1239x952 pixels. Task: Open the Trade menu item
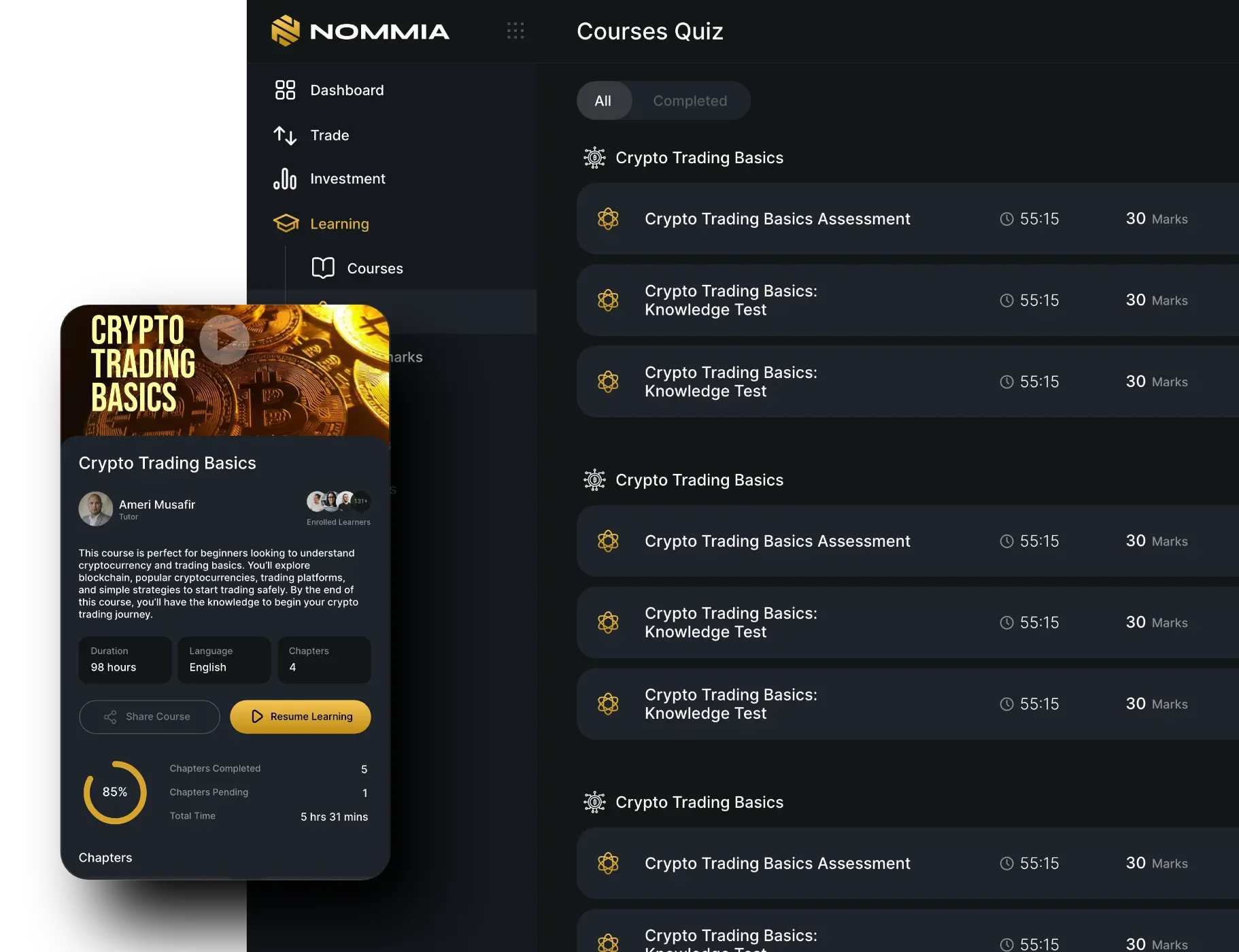pyautogui.click(x=330, y=135)
